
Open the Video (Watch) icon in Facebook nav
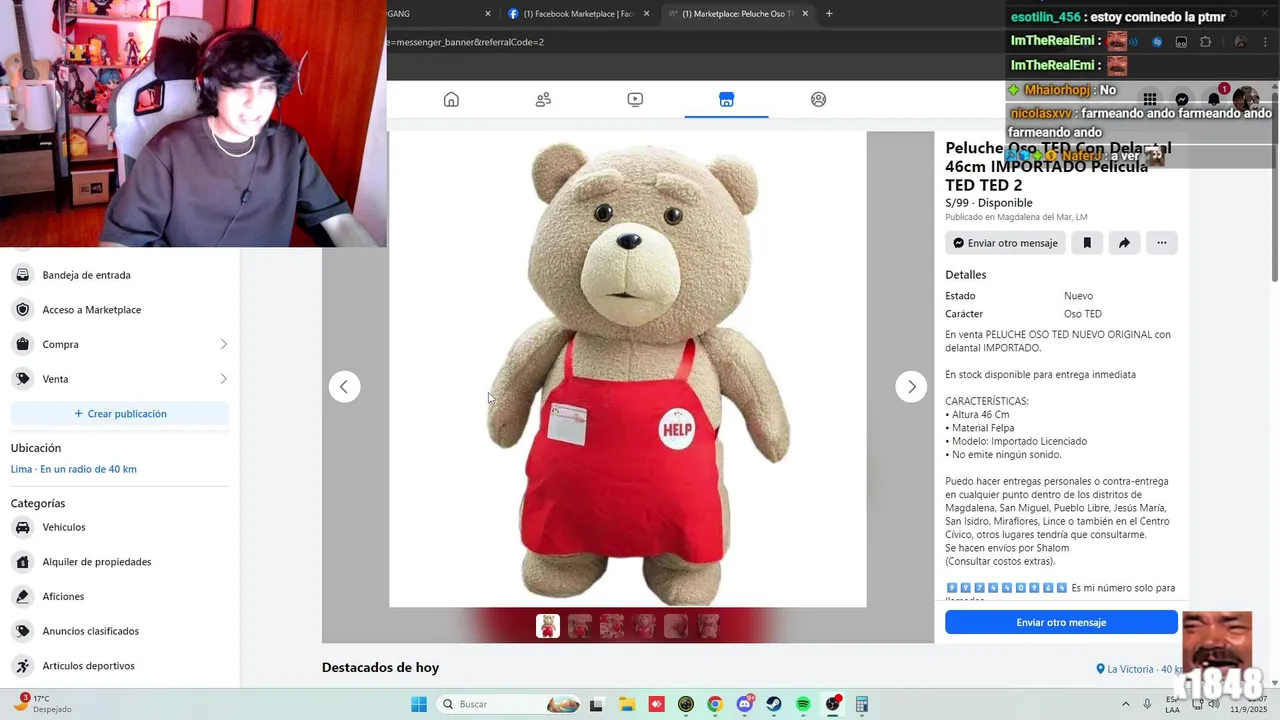(635, 99)
